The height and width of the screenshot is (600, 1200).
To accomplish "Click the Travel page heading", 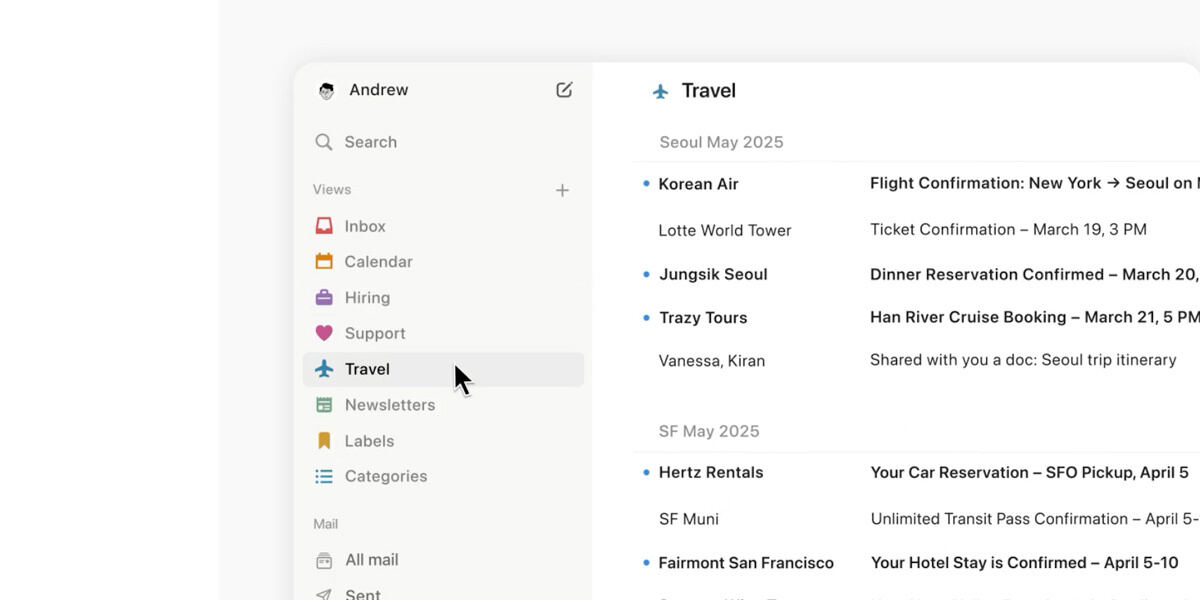I will 709,91.
